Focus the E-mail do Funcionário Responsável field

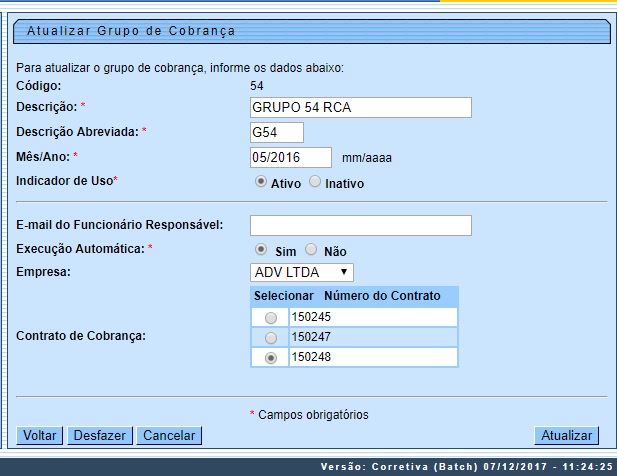(x=361, y=225)
